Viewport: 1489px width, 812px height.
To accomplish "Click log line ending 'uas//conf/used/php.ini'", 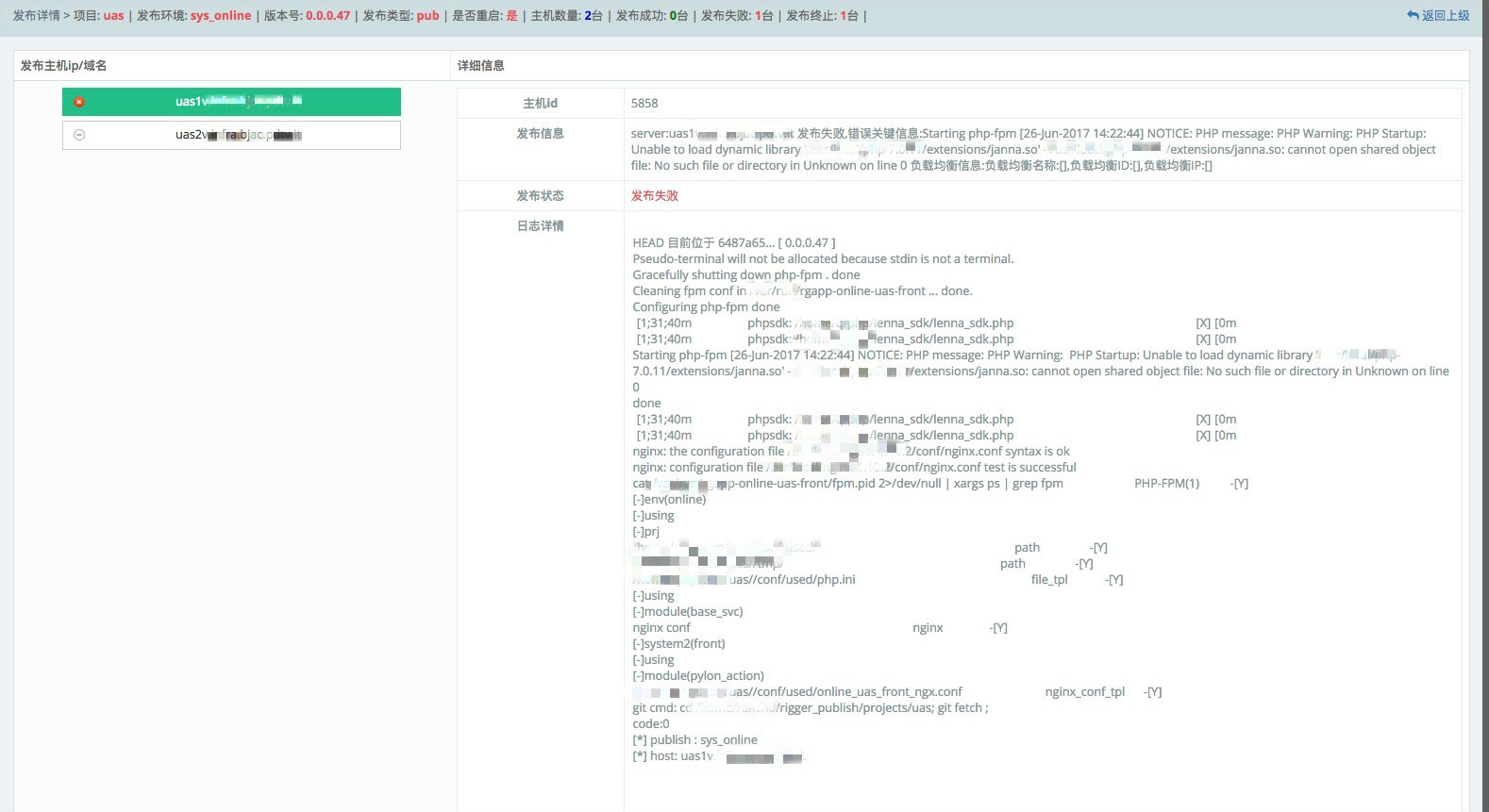I will [x=744, y=579].
